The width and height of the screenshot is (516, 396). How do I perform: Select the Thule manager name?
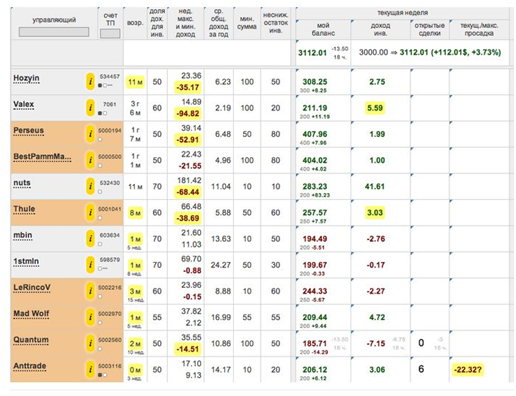(24, 209)
